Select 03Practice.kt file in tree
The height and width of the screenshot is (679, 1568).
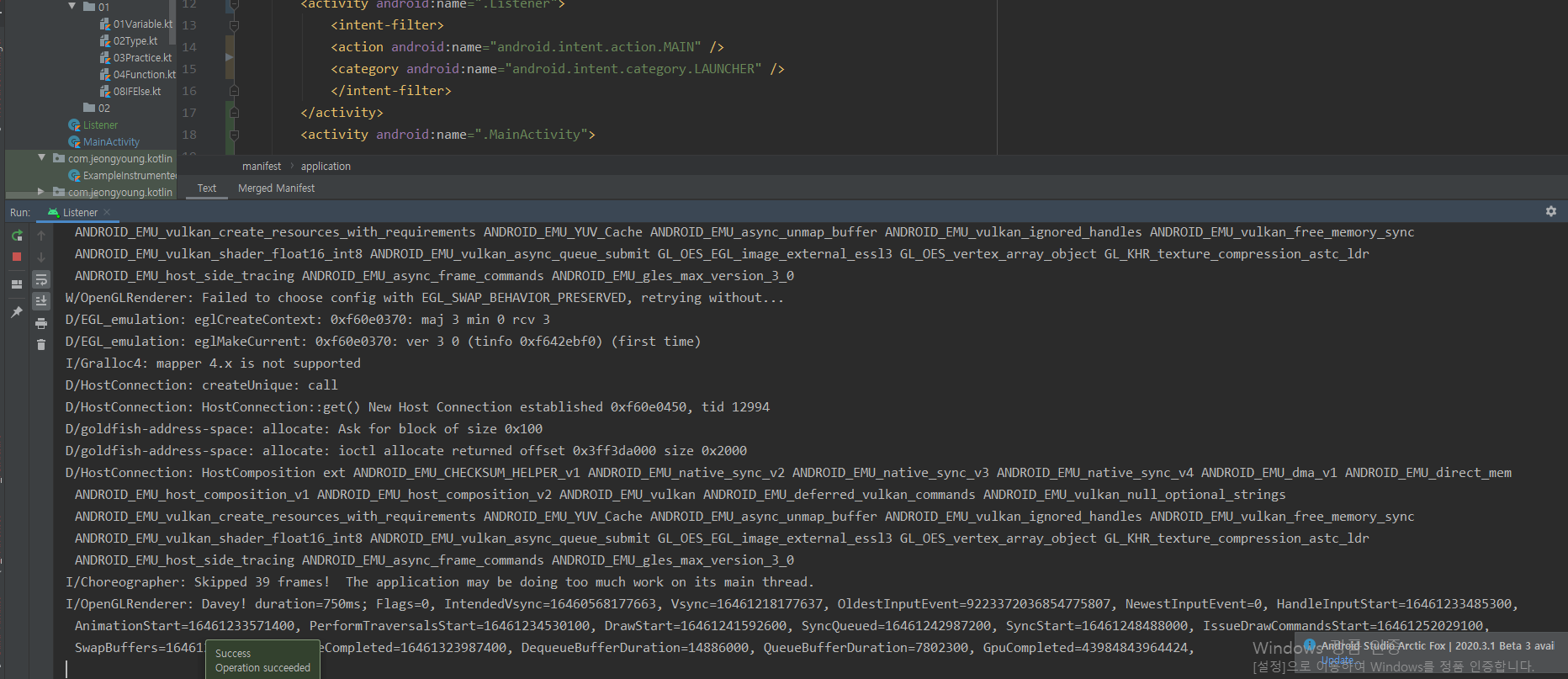coord(142,58)
